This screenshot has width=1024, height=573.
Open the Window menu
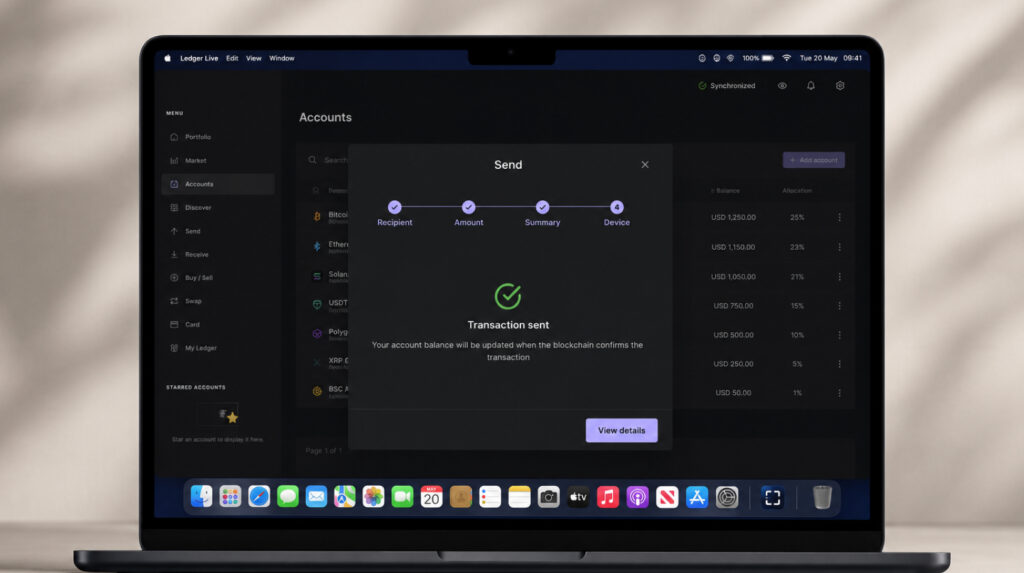(x=281, y=58)
